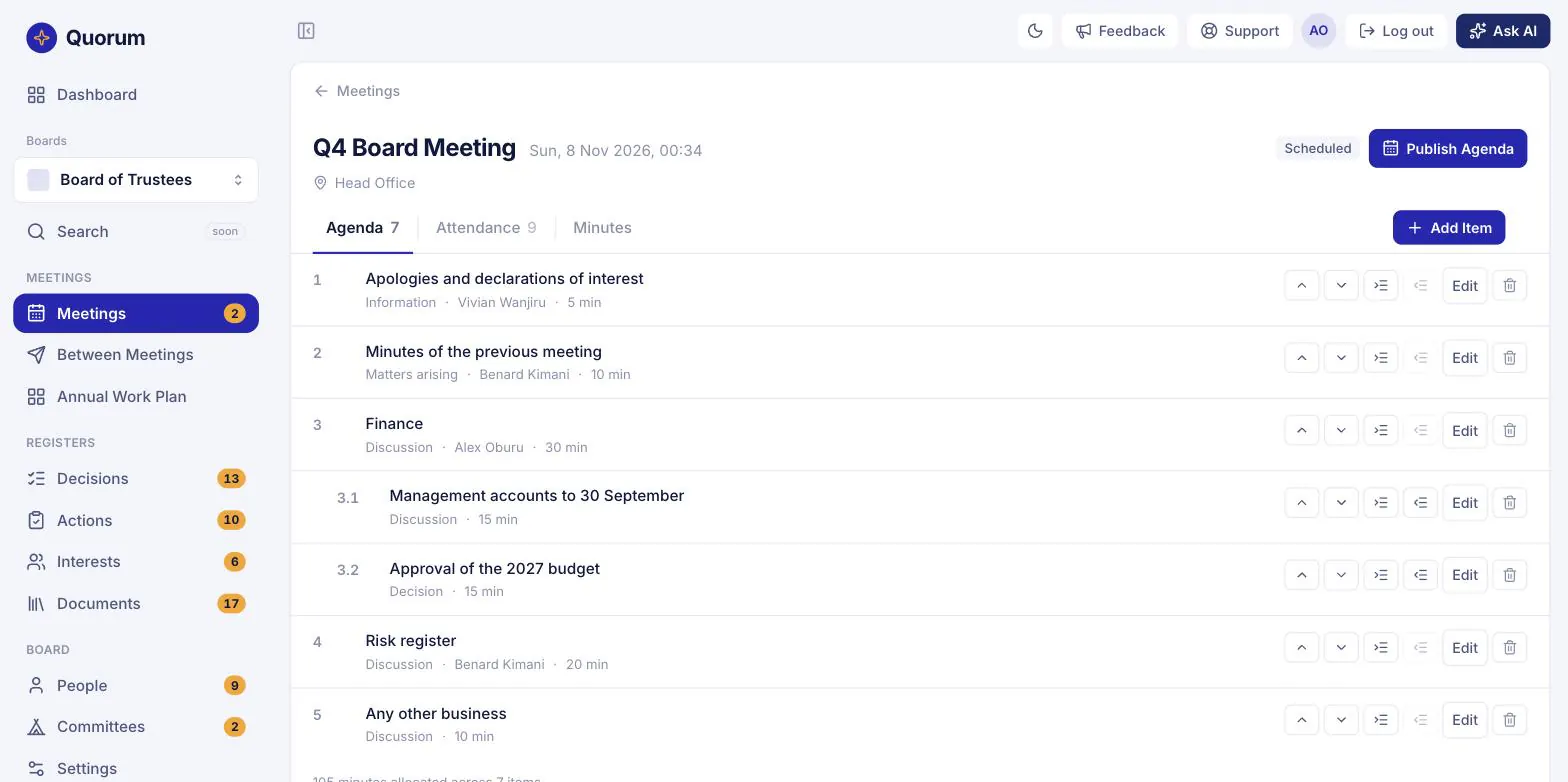This screenshot has height=782, width=1568.
Task: Edit the Risk register item
Action: tap(1465, 648)
